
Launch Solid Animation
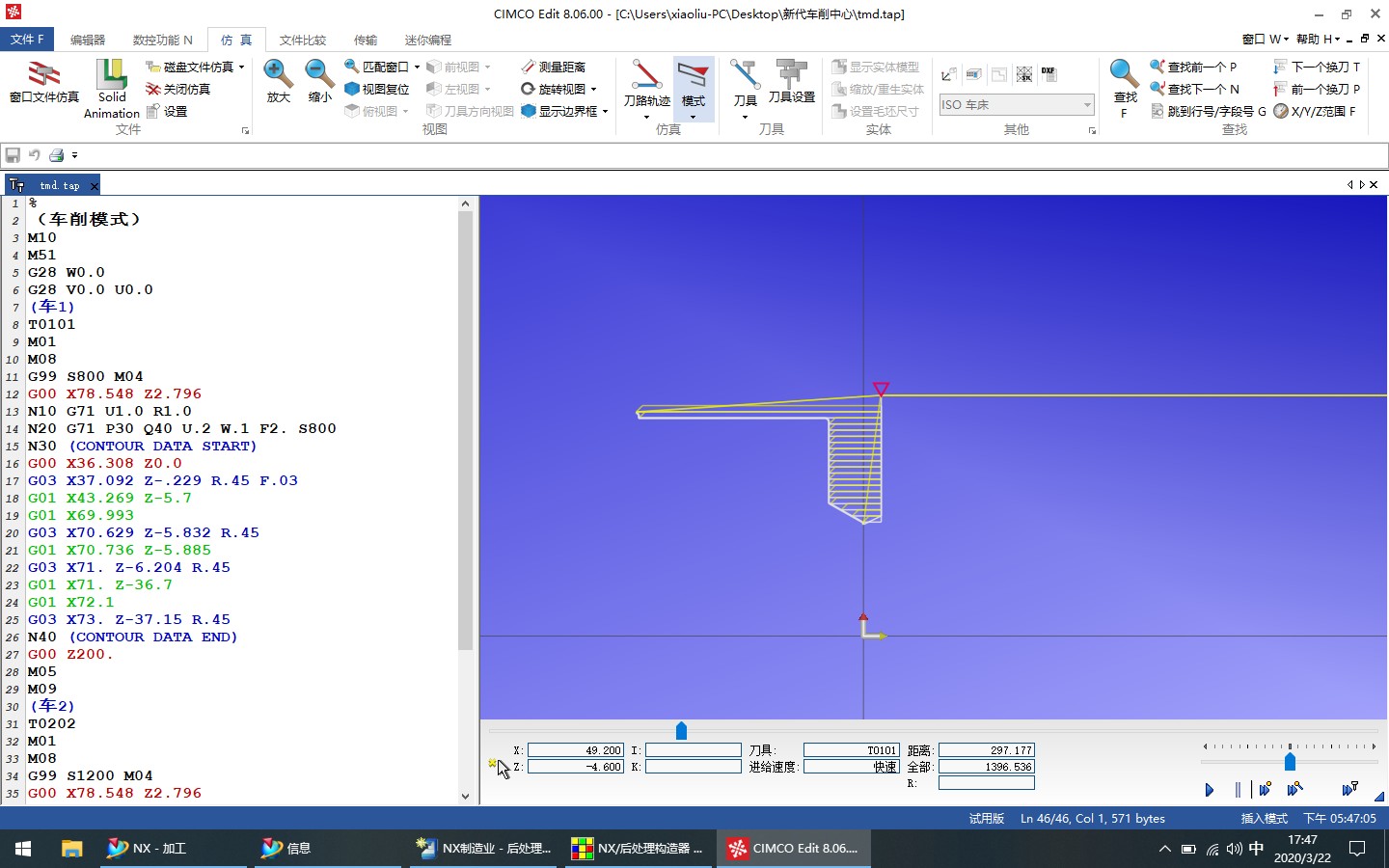pyautogui.click(x=112, y=88)
